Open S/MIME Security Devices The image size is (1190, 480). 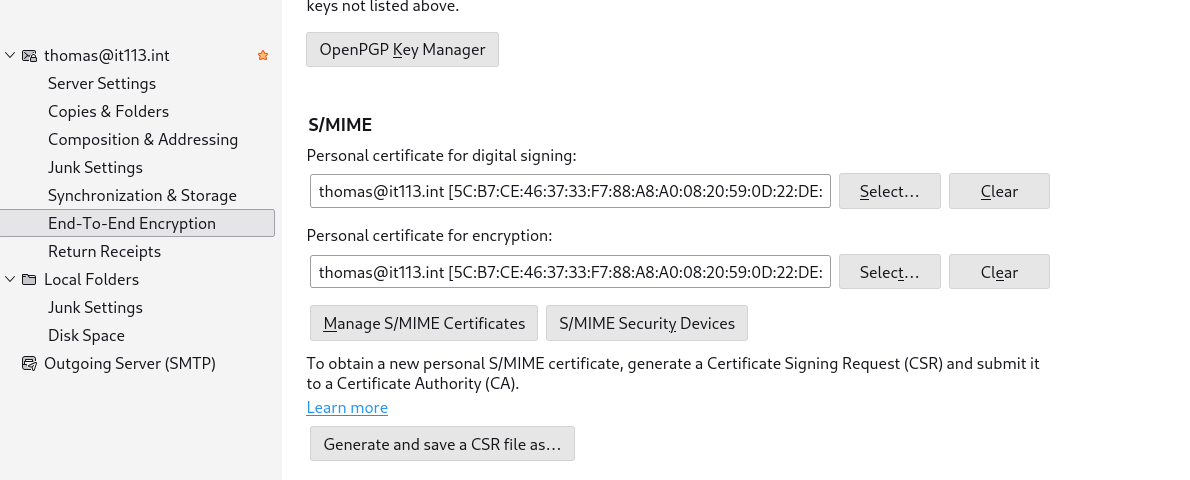(x=647, y=323)
